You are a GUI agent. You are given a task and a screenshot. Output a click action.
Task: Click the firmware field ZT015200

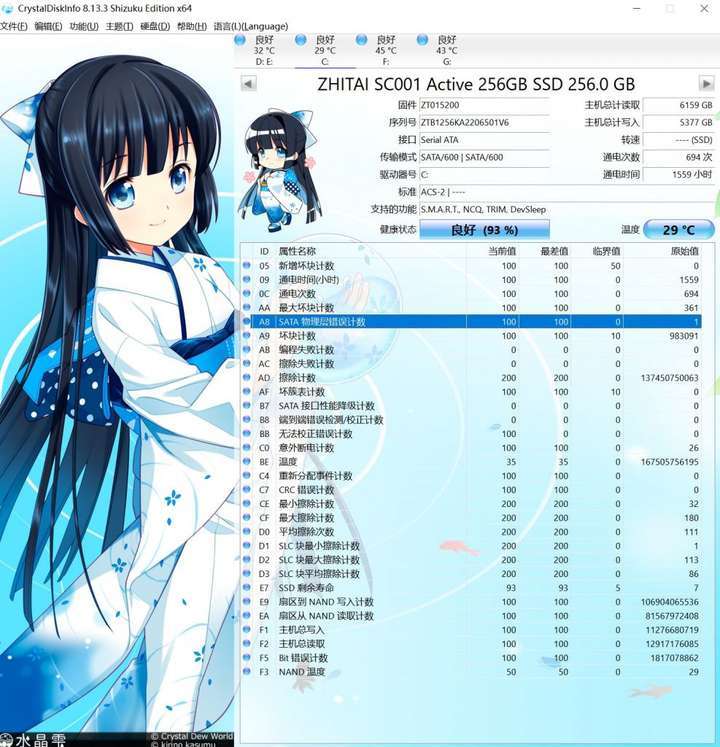tap(484, 105)
